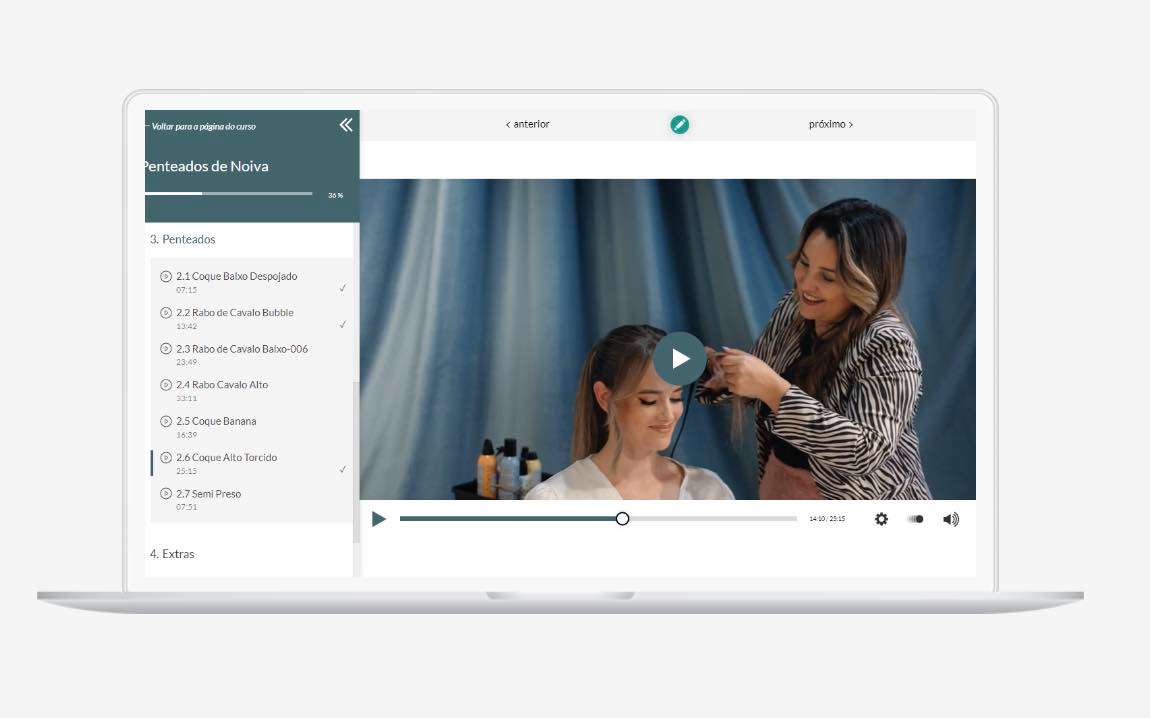
Task: Click play icon beside 2.7 Semi Preso
Action: pos(166,494)
